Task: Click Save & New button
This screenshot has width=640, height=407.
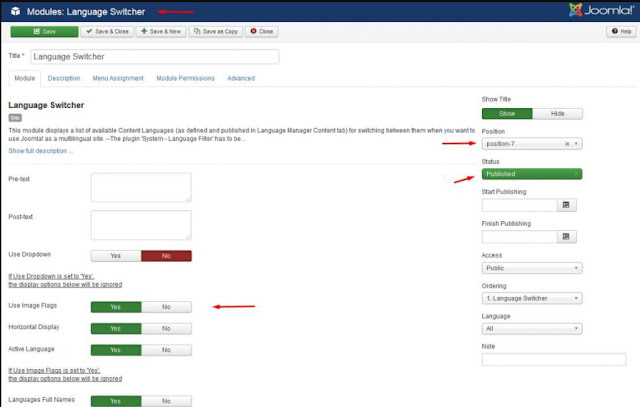Action: (x=161, y=31)
